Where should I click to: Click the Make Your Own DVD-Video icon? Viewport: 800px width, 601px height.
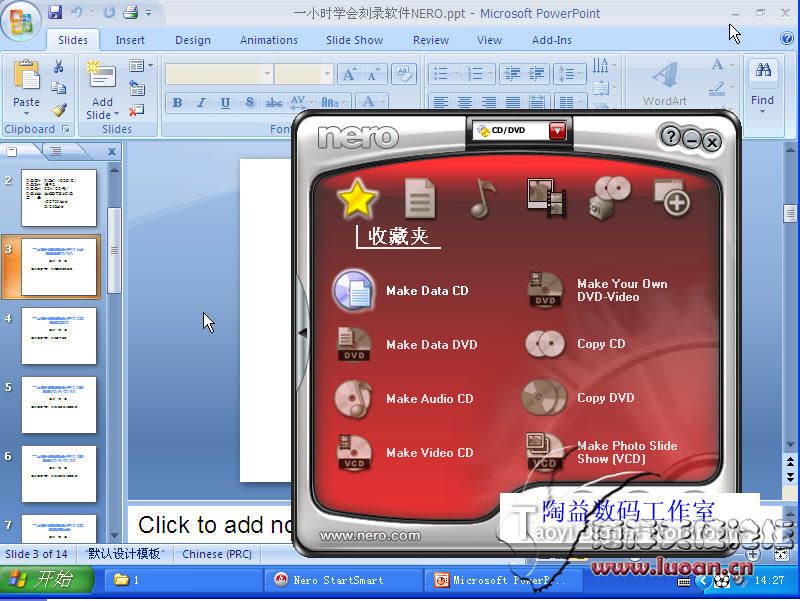tap(544, 289)
